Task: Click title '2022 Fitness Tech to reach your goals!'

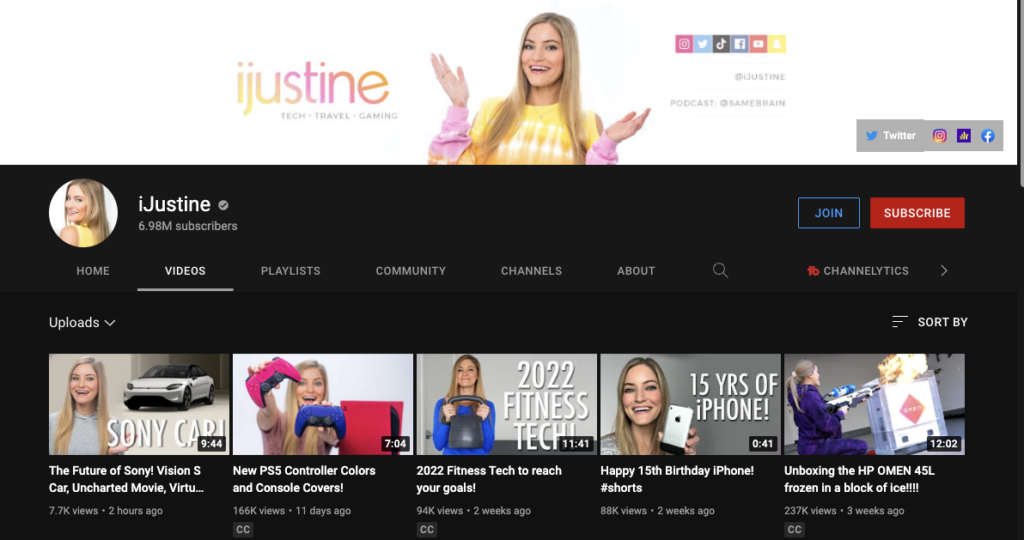Action: [489, 479]
